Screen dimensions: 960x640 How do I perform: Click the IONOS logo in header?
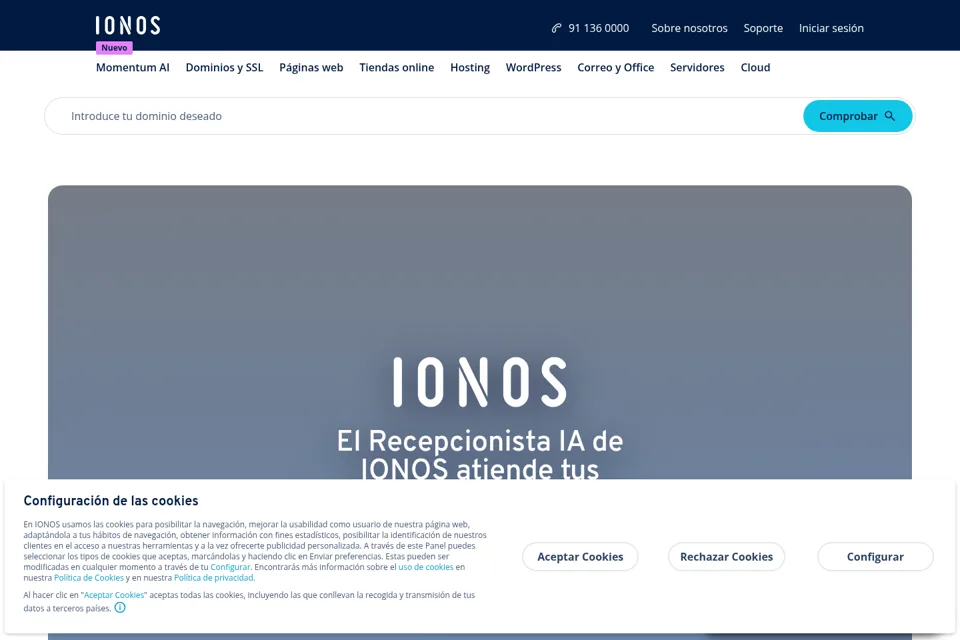coord(128,25)
